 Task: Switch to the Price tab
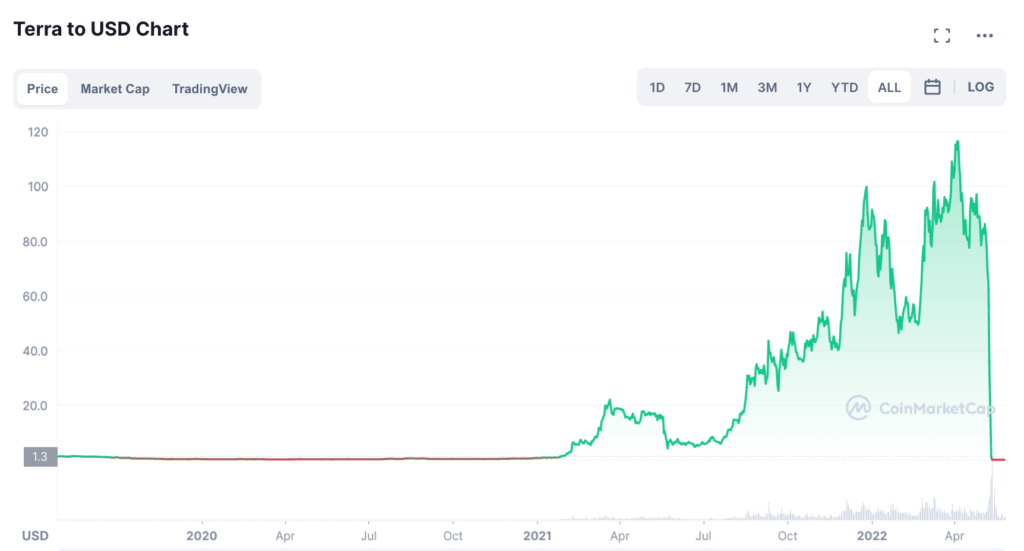[42, 89]
